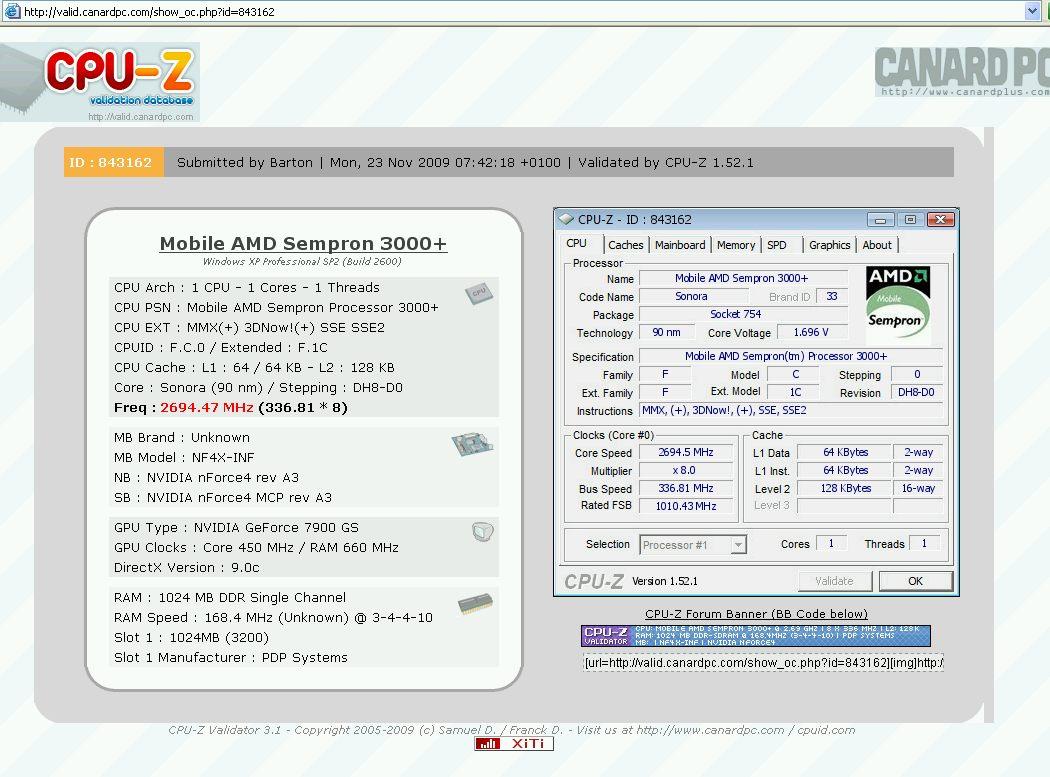Click the L1 Data value 64 KBytes
1050x777 pixels.
[x=845, y=452]
